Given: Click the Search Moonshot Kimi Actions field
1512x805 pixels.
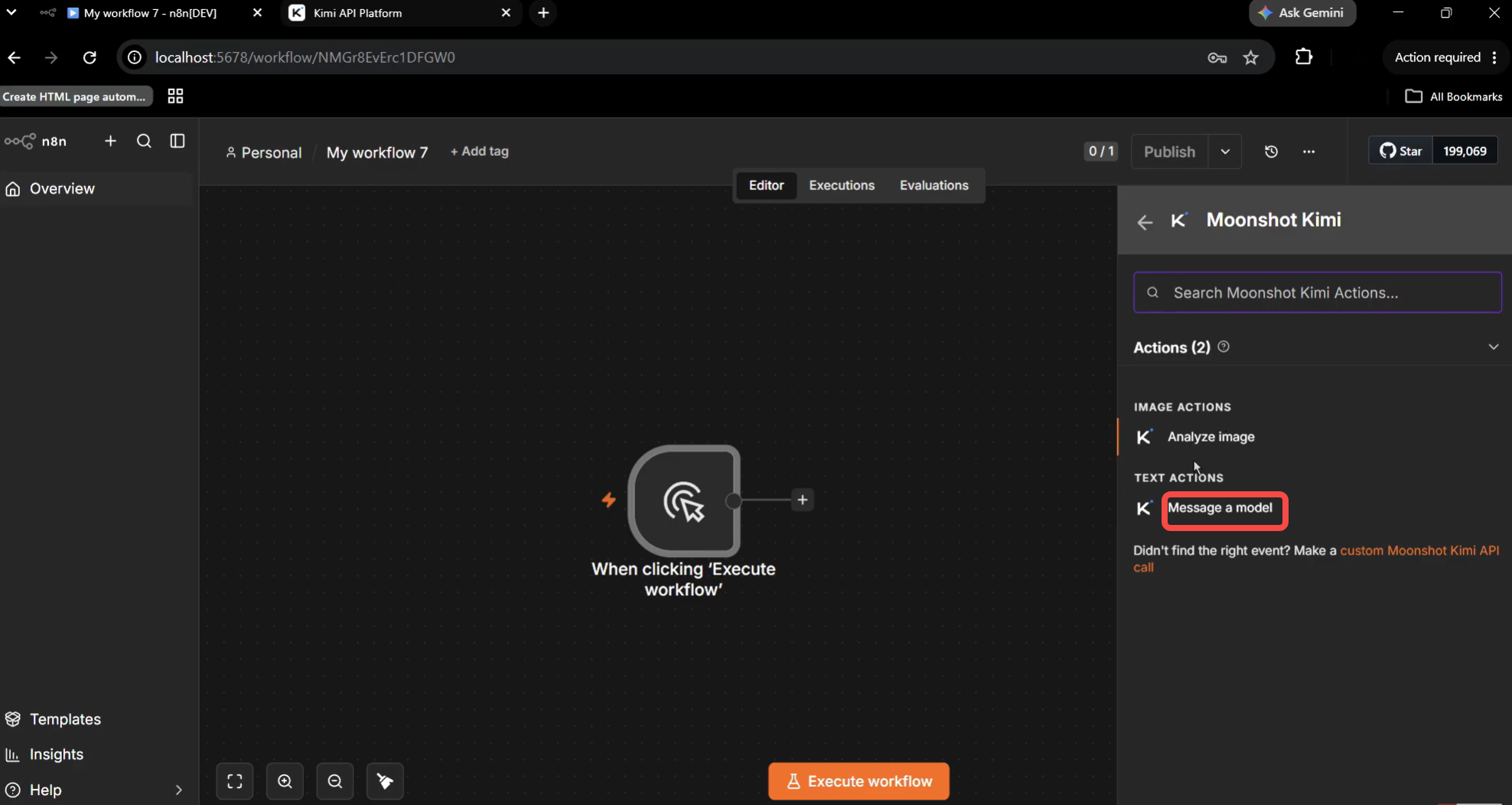Looking at the screenshot, I should click(1317, 292).
